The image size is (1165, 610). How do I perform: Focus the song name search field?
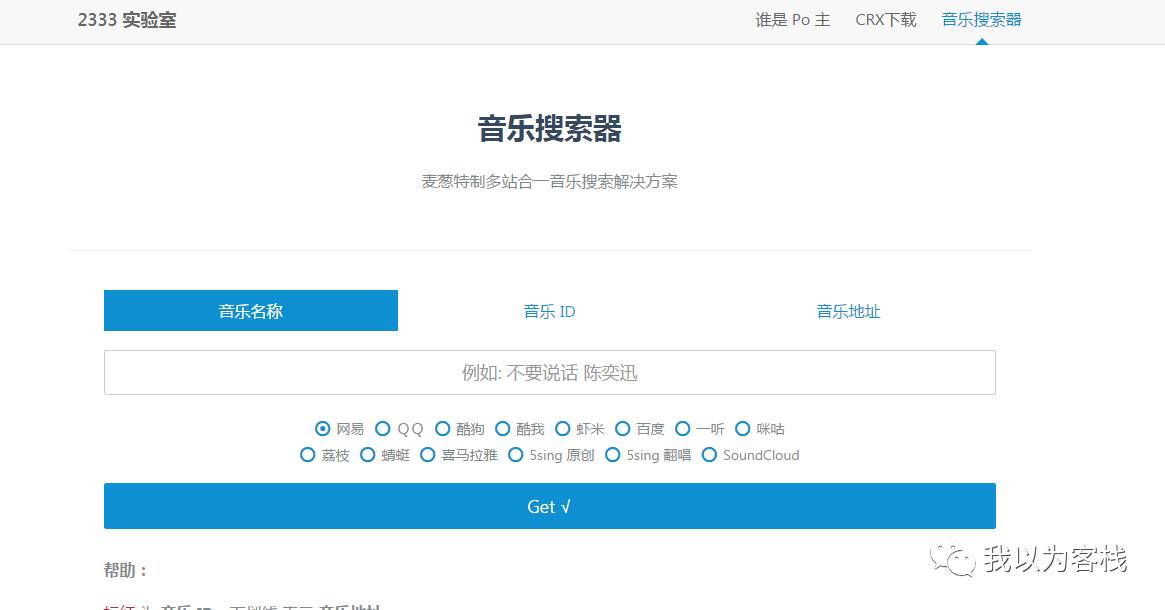550,372
